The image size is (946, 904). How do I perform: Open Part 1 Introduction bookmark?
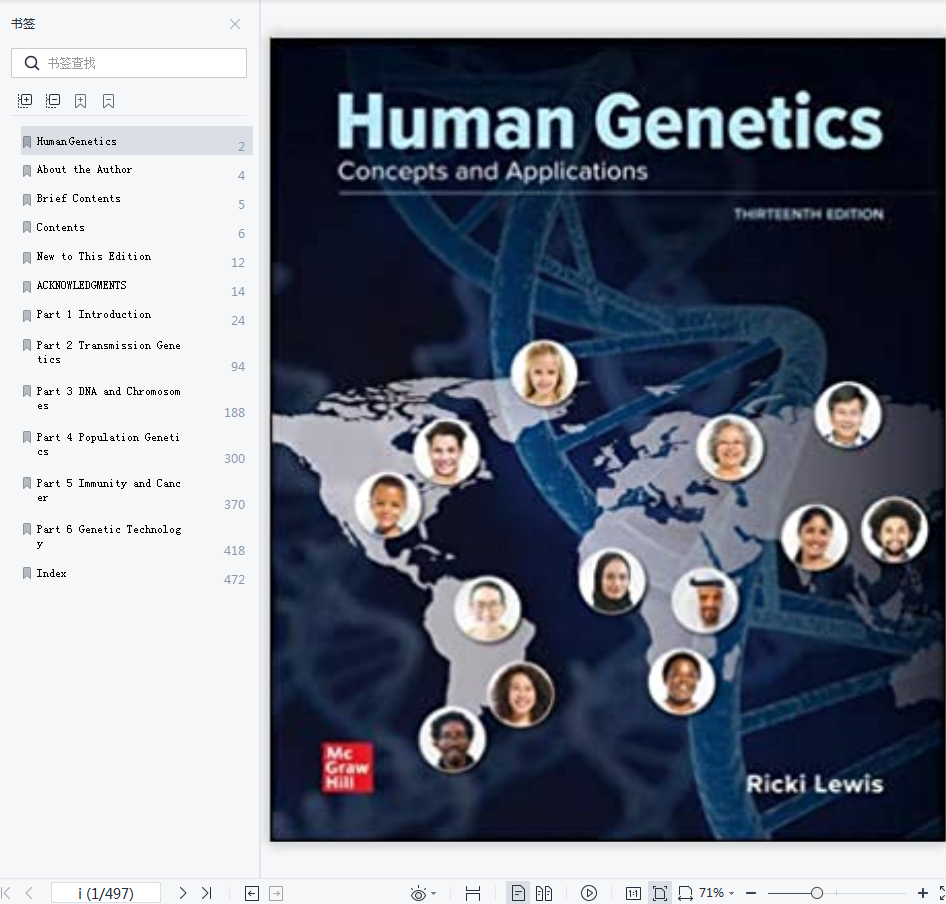[136, 315]
